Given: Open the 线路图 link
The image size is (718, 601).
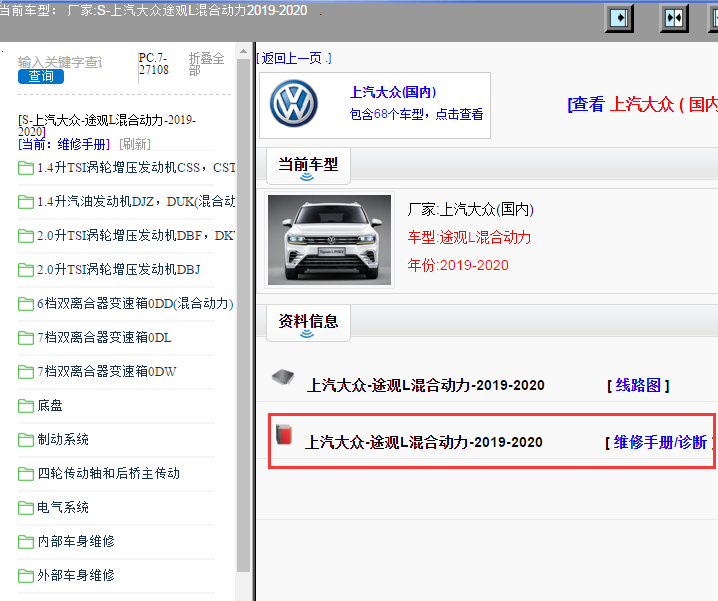Looking at the screenshot, I should click(x=638, y=385).
